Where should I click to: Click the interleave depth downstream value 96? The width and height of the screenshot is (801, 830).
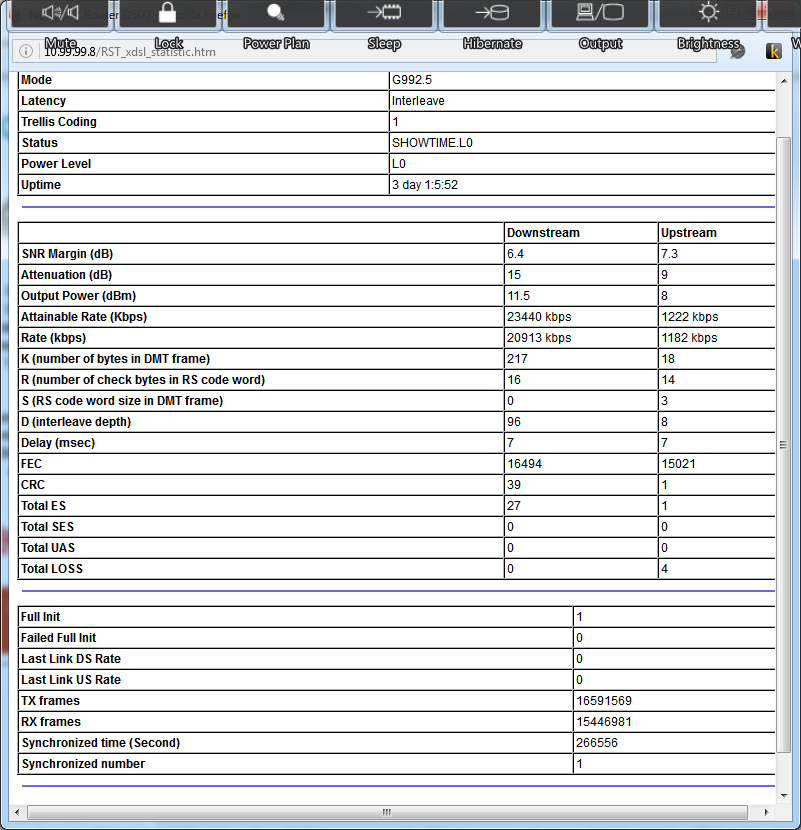point(514,422)
